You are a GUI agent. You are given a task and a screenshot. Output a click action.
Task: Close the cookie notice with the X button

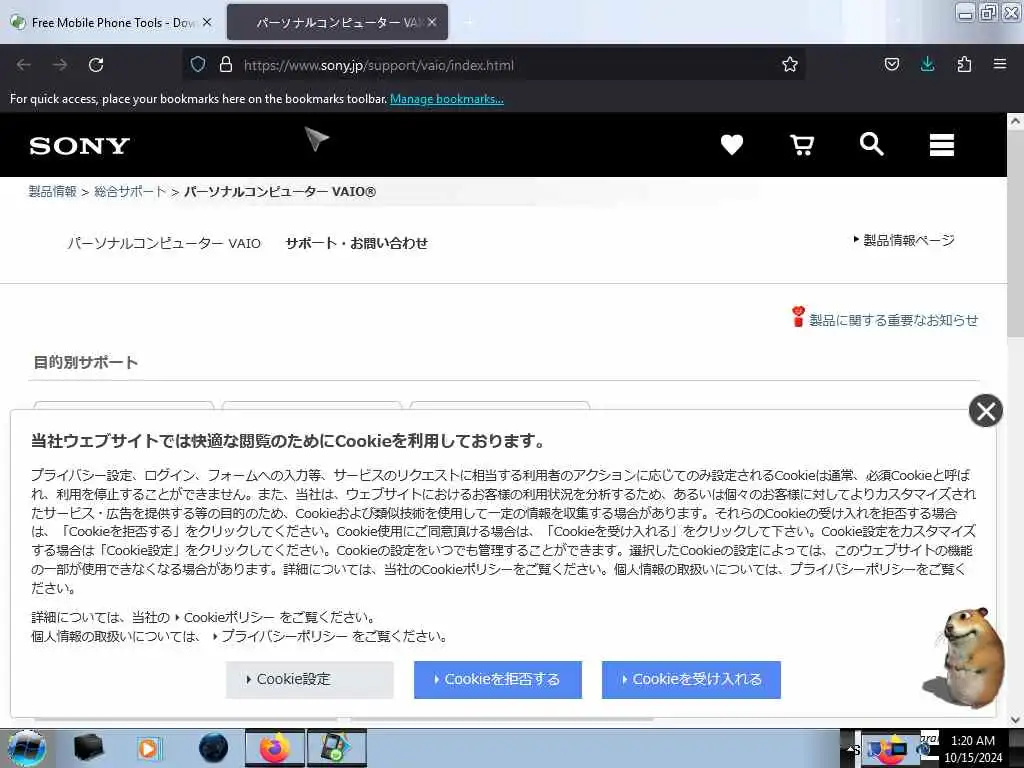click(x=985, y=411)
